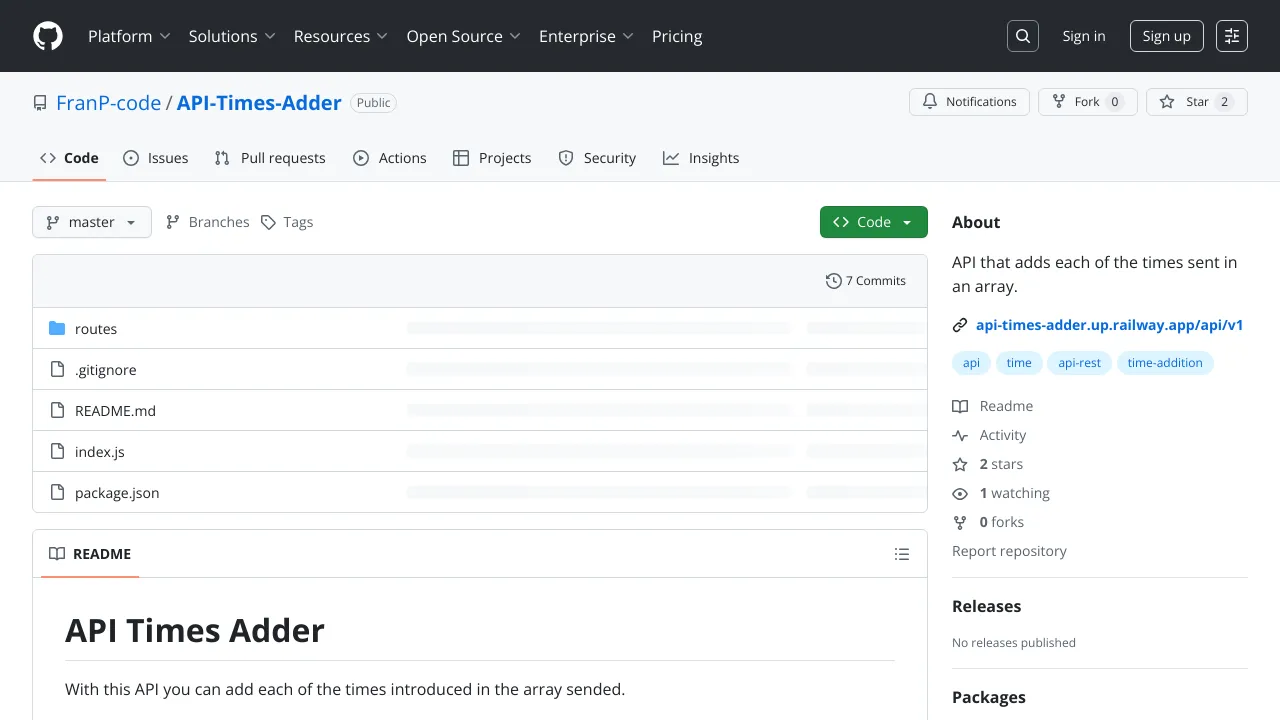Click the commits history clock icon
The height and width of the screenshot is (720, 1280).
(x=833, y=281)
